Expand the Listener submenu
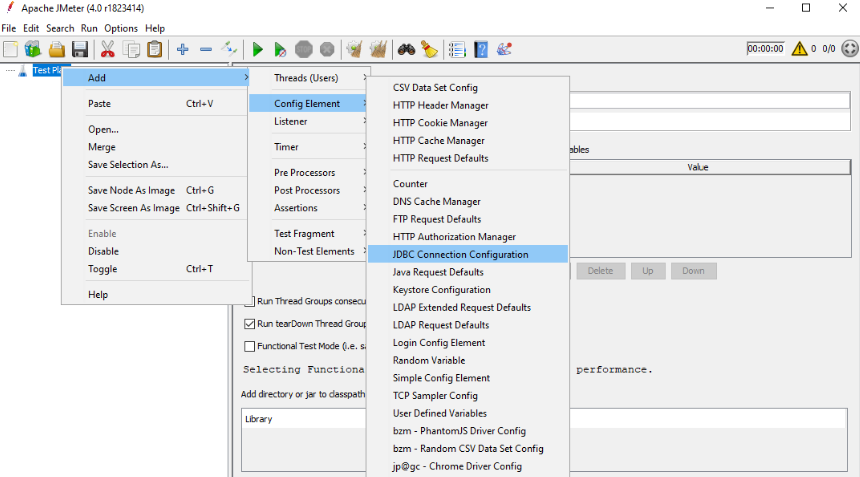The width and height of the screenshot is (860, 477). pos(309,121)
